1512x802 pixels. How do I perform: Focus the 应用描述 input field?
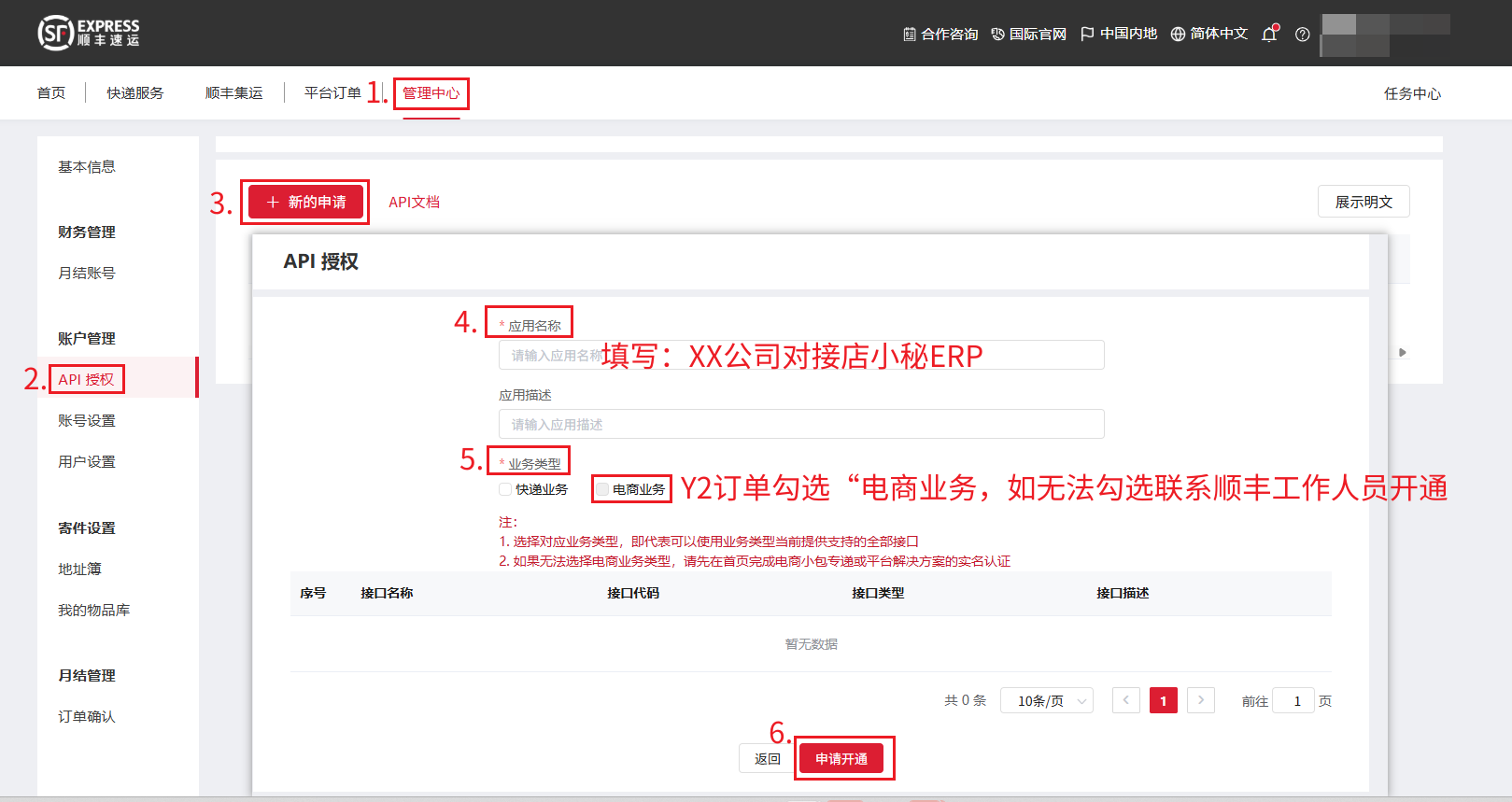801,424
